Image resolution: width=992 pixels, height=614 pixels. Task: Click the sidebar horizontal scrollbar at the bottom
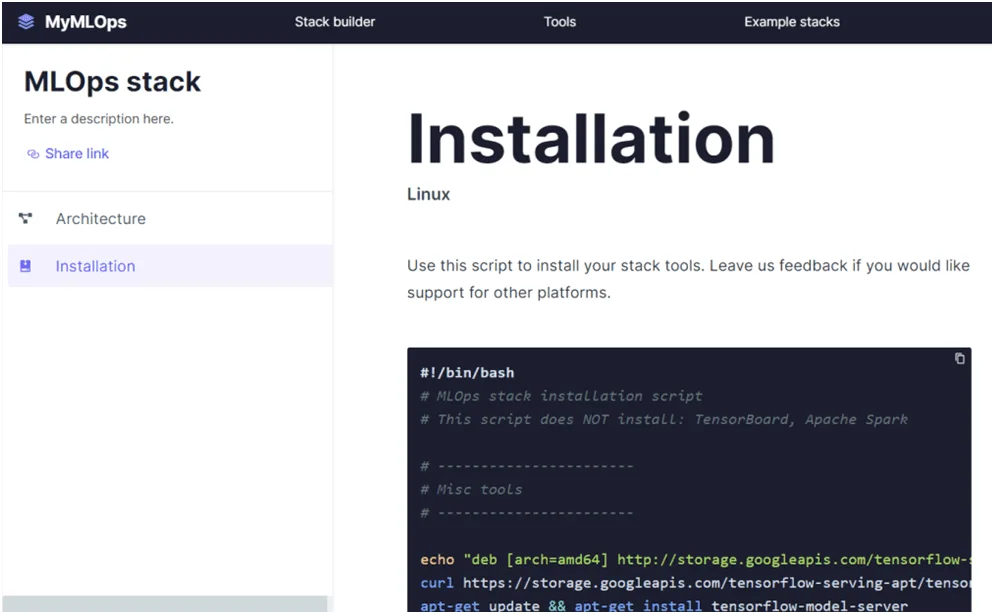[164, 603]
